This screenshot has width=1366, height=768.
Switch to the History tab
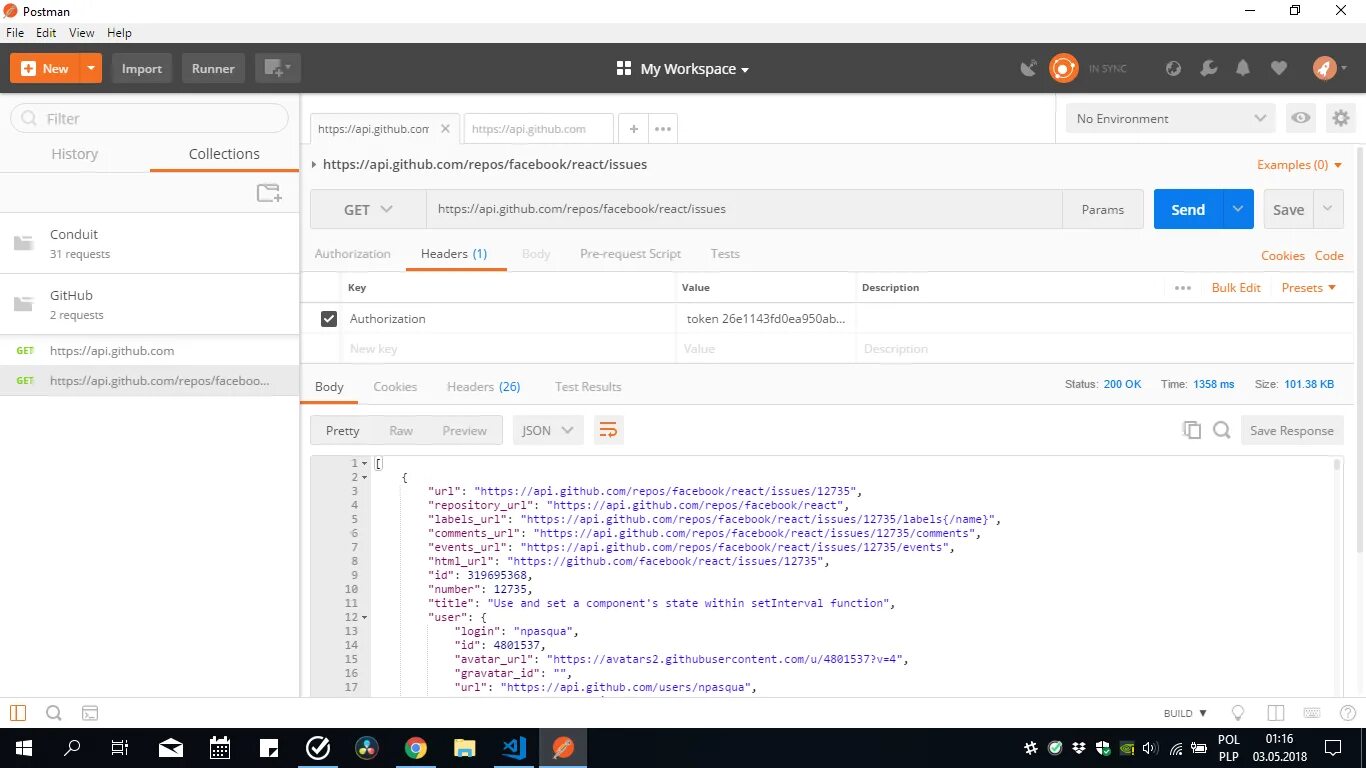pos(75,154)
